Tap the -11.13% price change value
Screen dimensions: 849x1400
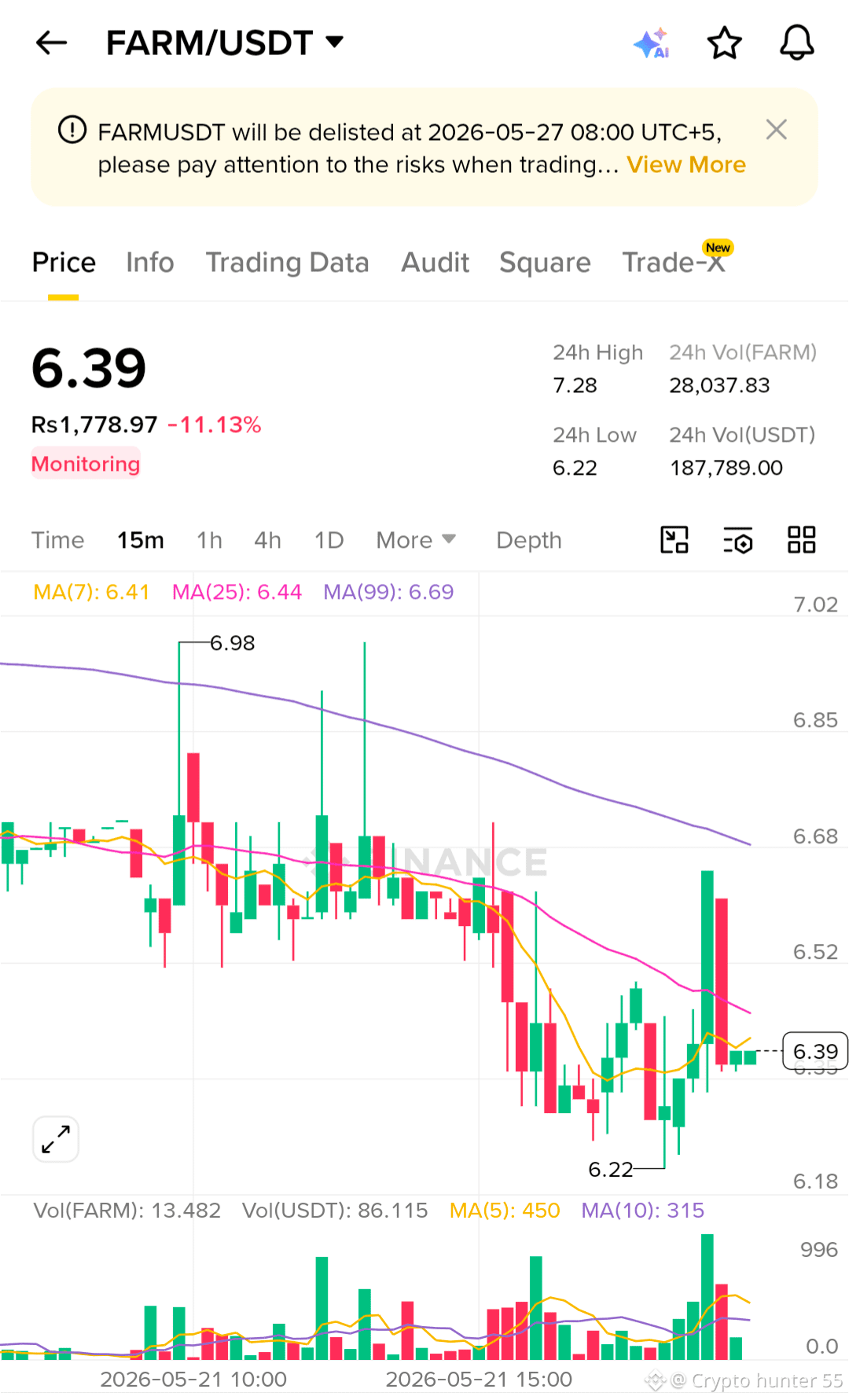pos(215,425)
